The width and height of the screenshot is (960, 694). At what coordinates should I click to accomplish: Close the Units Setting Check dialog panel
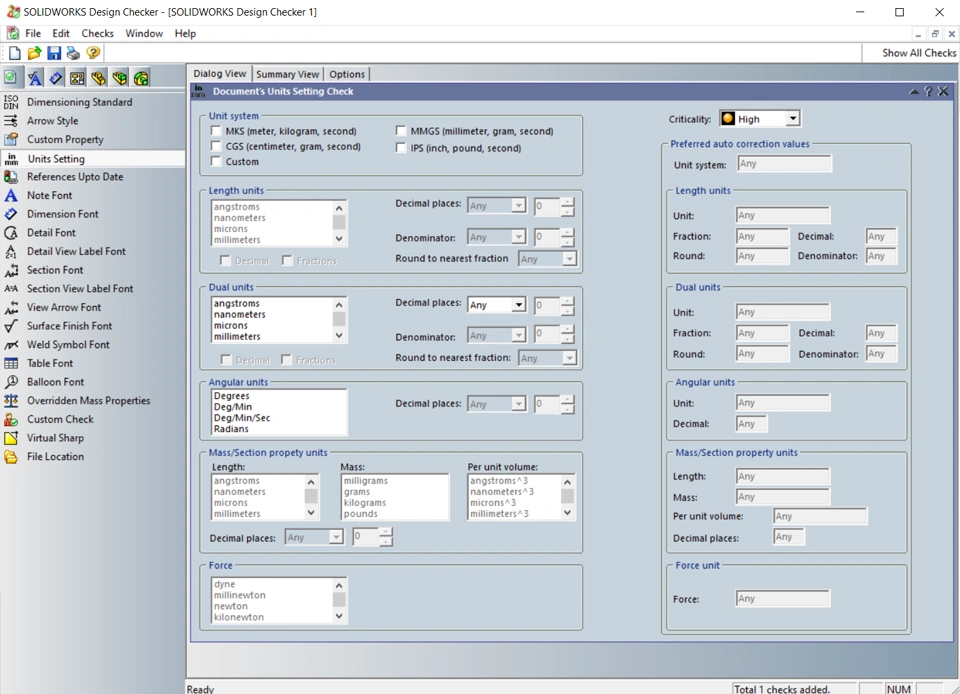[943, 92]
